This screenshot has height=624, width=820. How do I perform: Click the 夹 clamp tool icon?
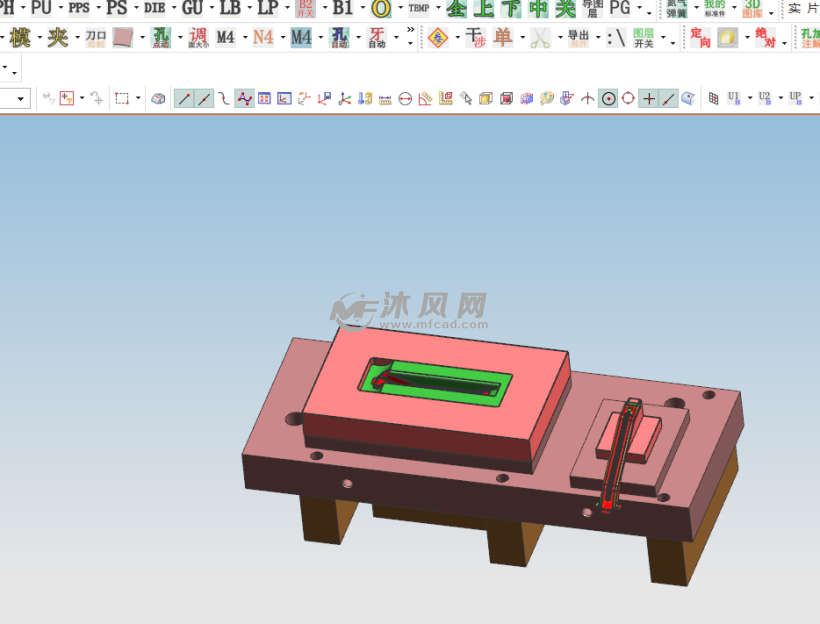click(58, 38)
